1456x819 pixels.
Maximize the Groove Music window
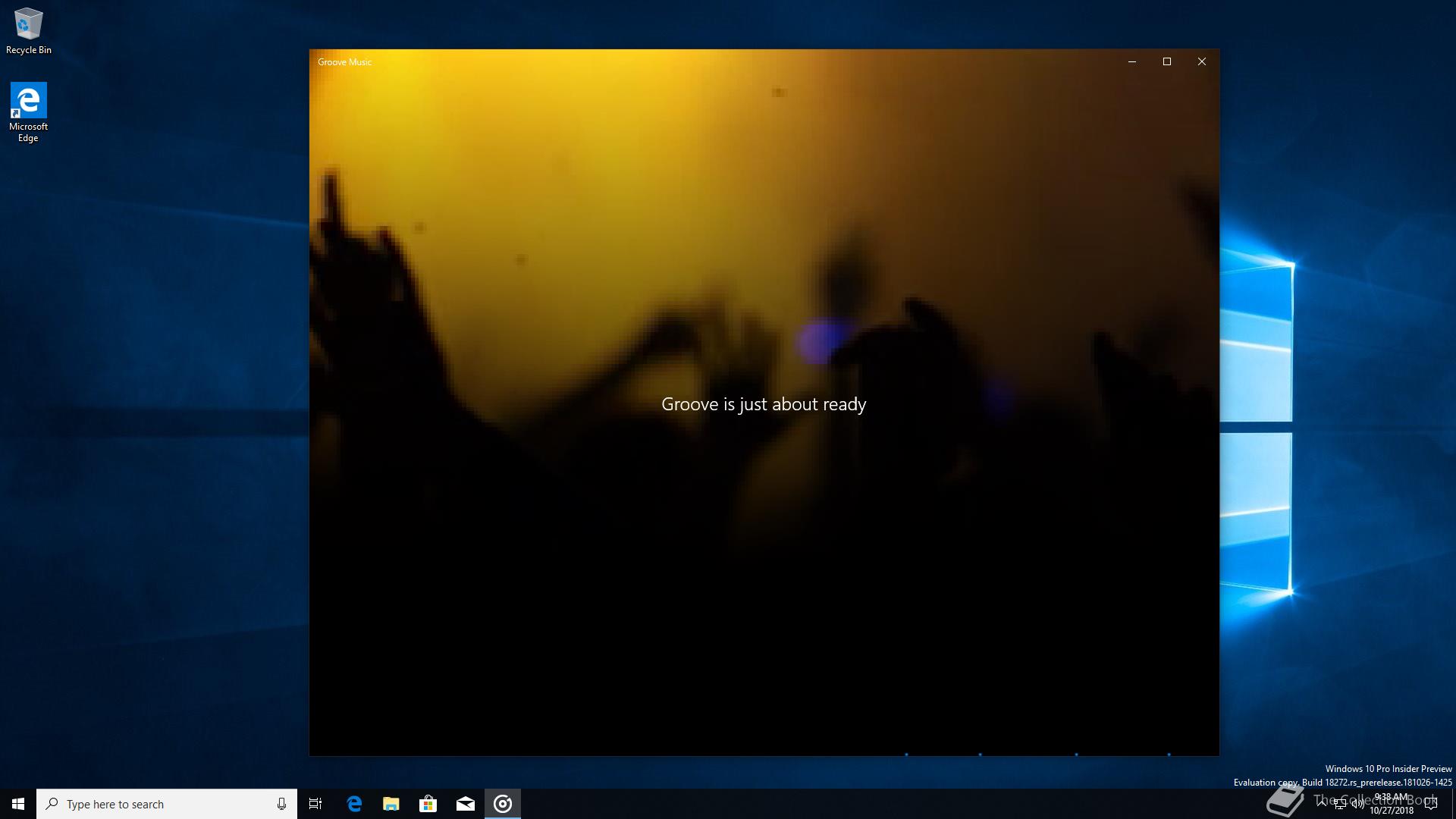[1167, 62]
